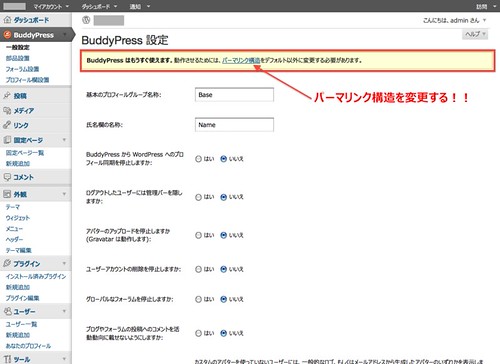Open フォーラム設置 in BuddyPress submenu
Screen dimensions: 500x364
22,69
